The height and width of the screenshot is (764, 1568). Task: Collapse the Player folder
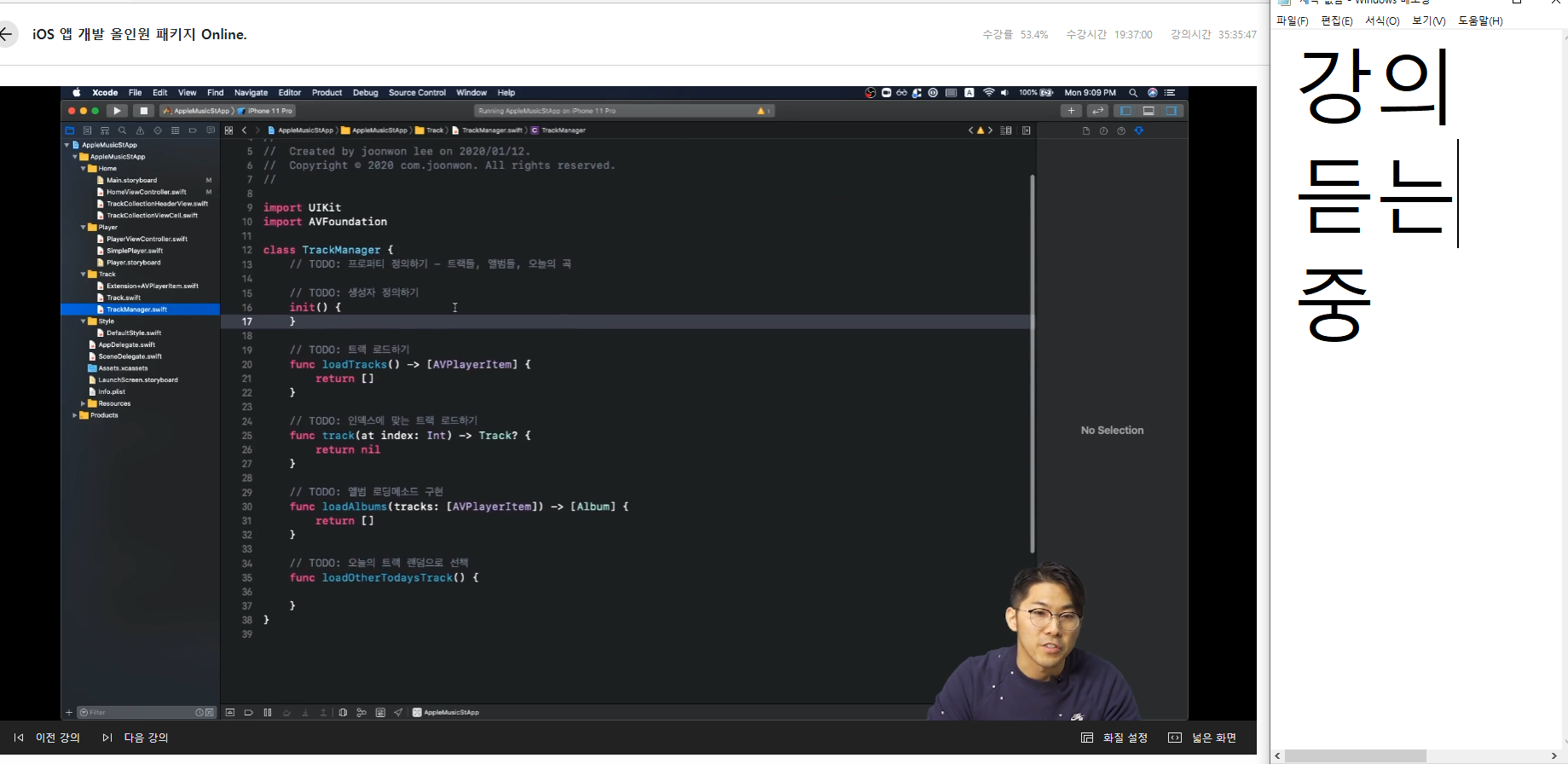[x=84, y=228]
